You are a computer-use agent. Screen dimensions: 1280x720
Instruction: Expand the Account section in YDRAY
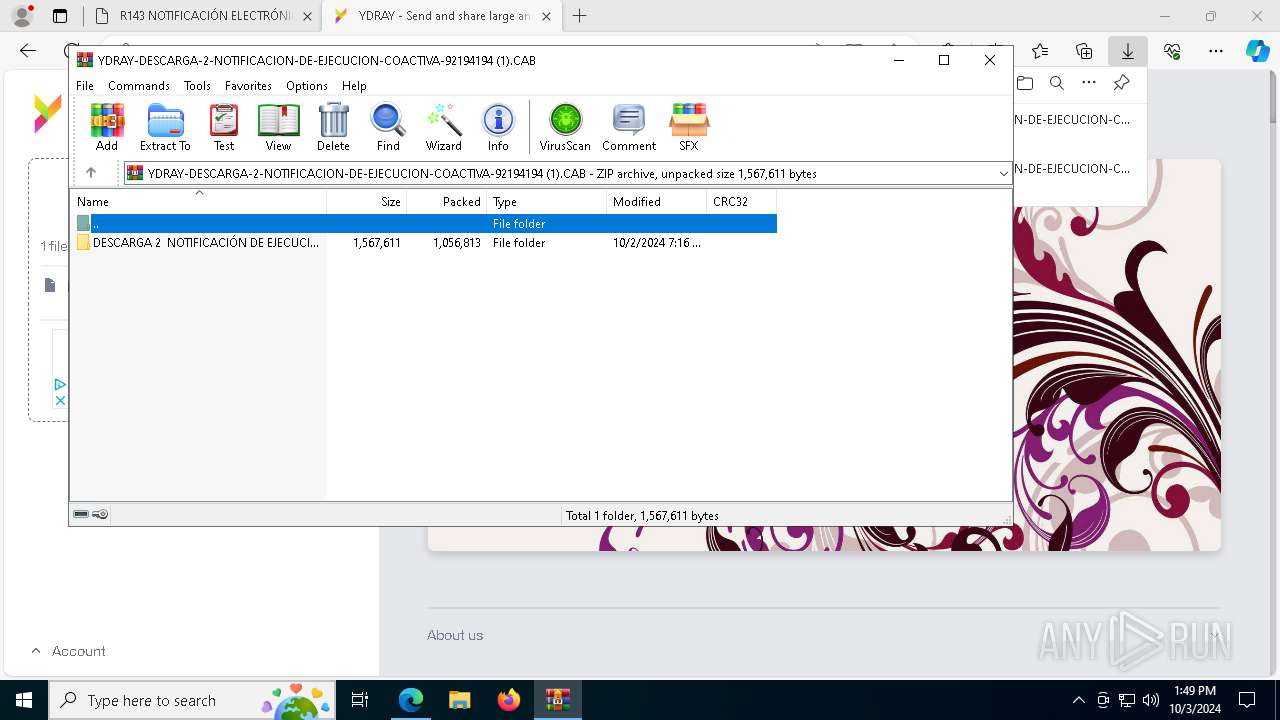coord(68,651)
